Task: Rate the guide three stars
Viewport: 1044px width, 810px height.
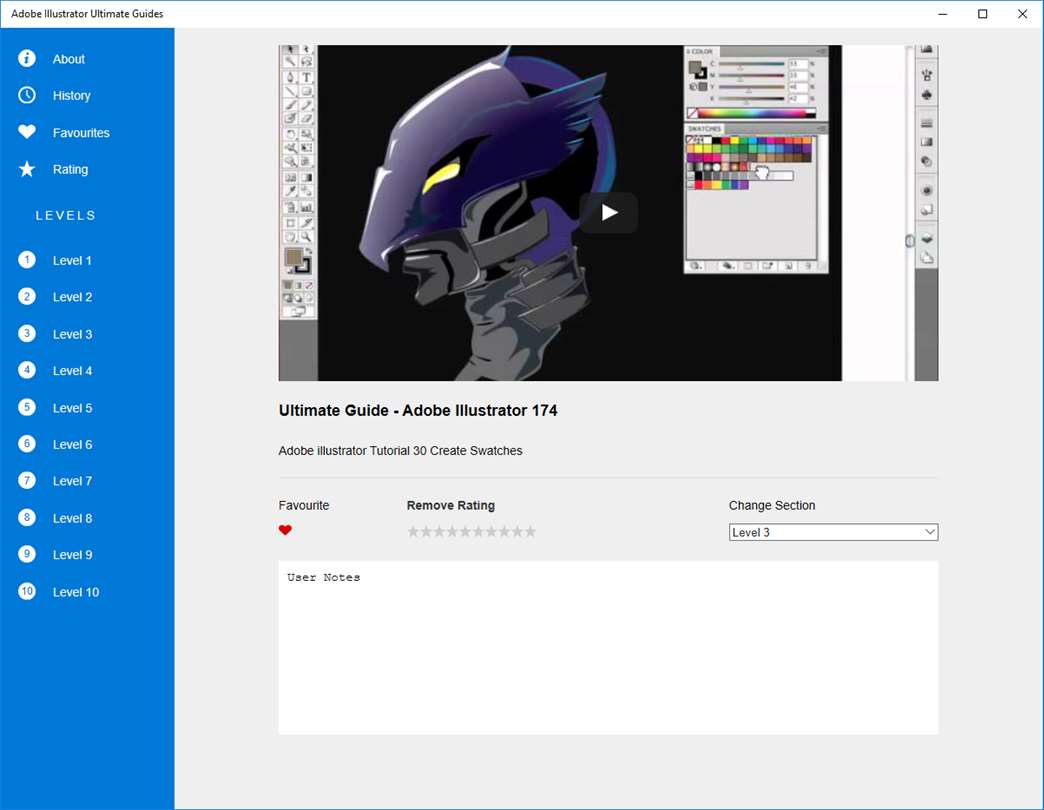Action: click(x=439, y=531)
